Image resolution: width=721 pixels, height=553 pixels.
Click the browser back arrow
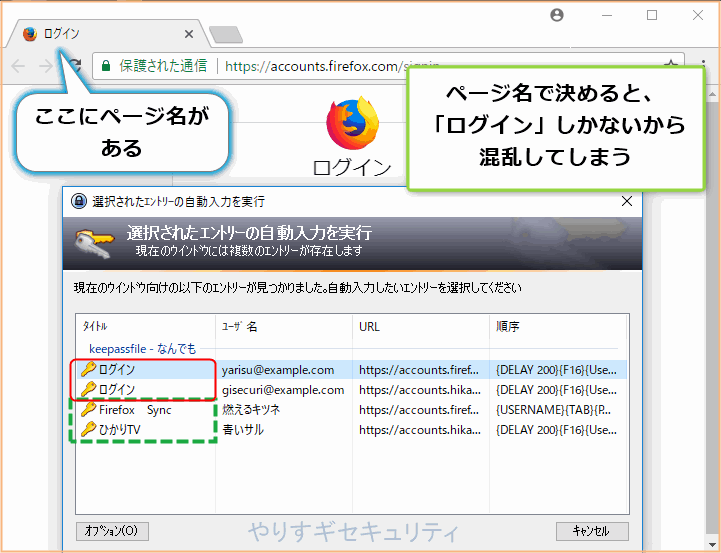click(x=18, y=66)
